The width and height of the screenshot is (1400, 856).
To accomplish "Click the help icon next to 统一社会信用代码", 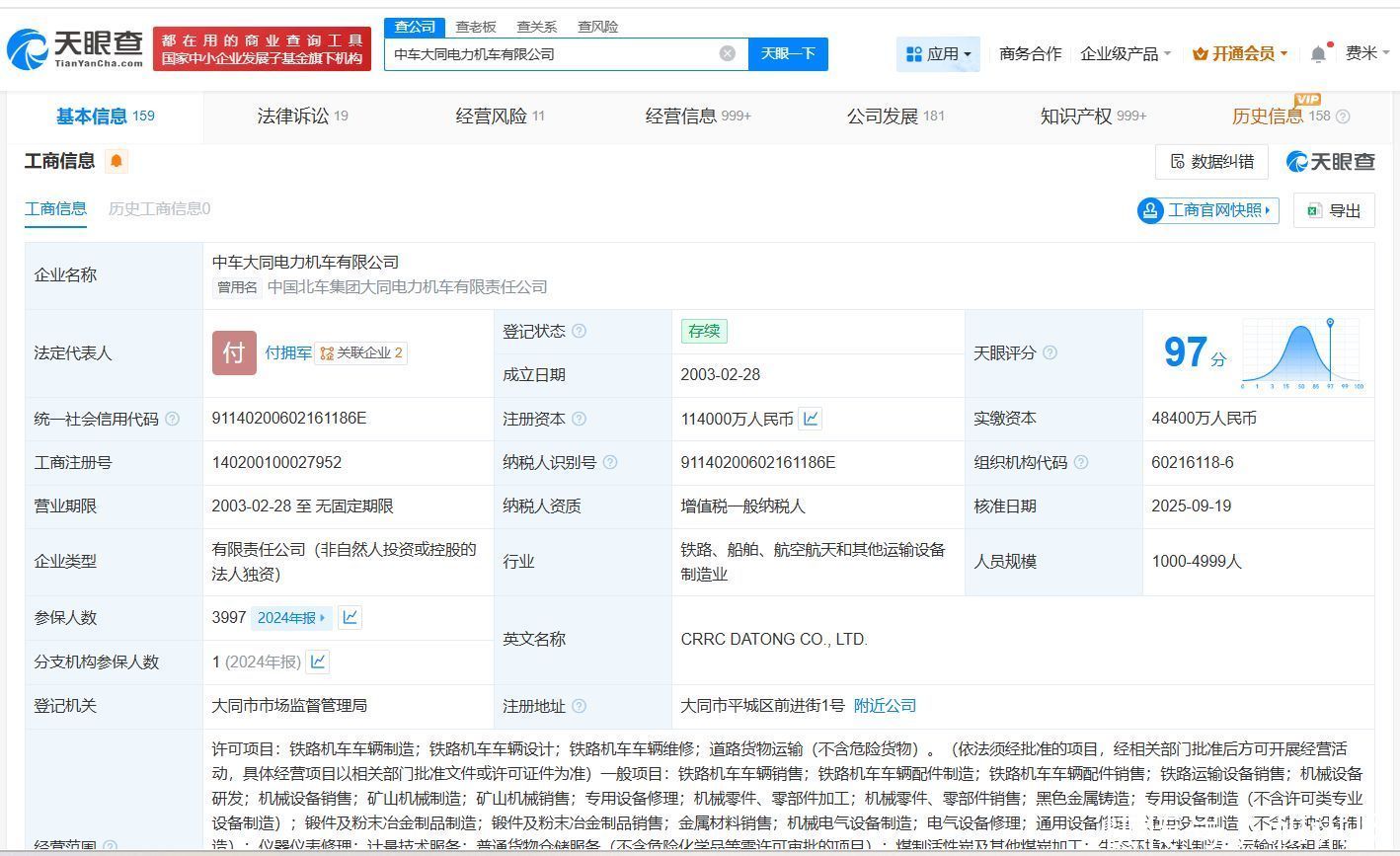I will click(173, 419).
